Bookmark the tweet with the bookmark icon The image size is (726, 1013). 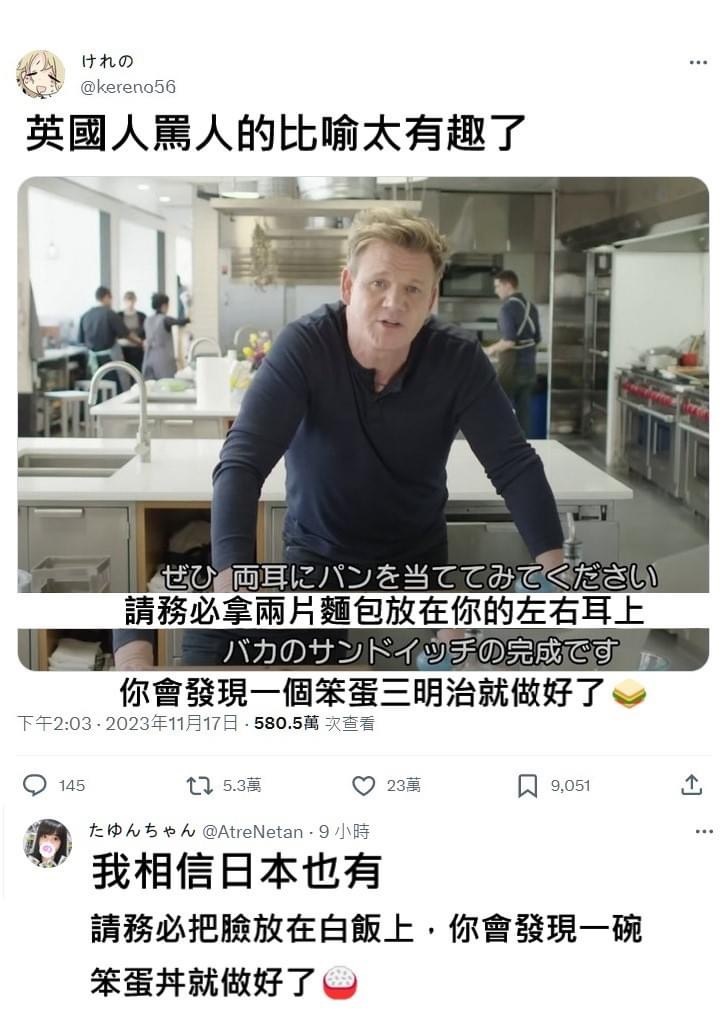point(528,786)
